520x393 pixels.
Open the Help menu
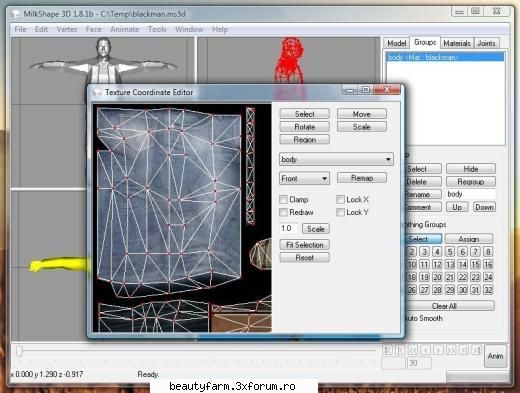click(220, 29)
